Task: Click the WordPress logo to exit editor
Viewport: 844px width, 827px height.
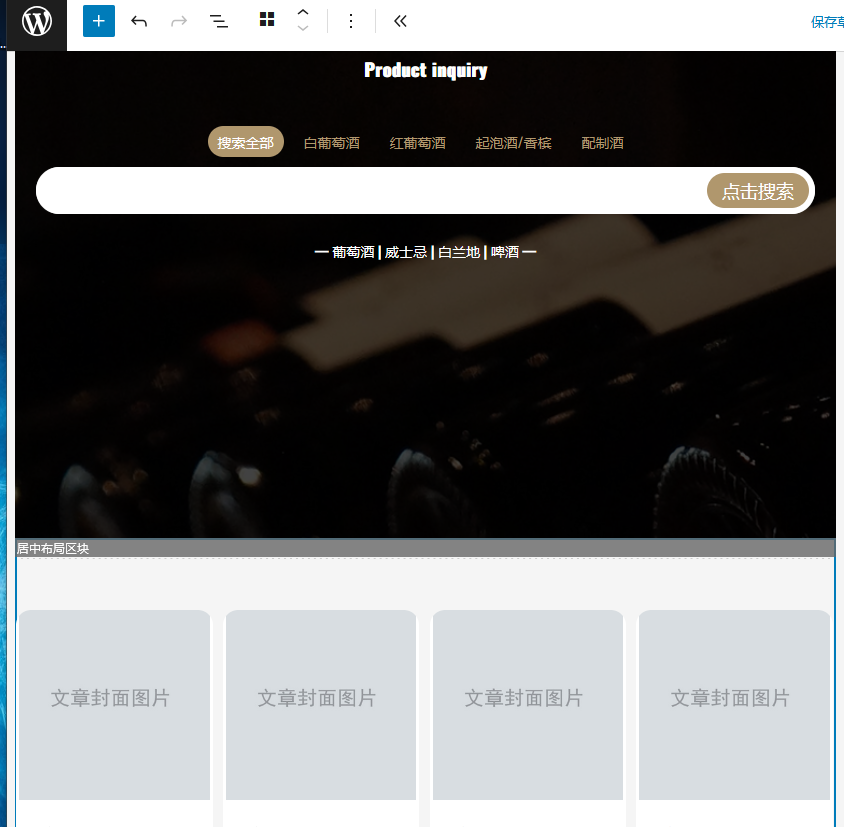Action: coord(36,22)
